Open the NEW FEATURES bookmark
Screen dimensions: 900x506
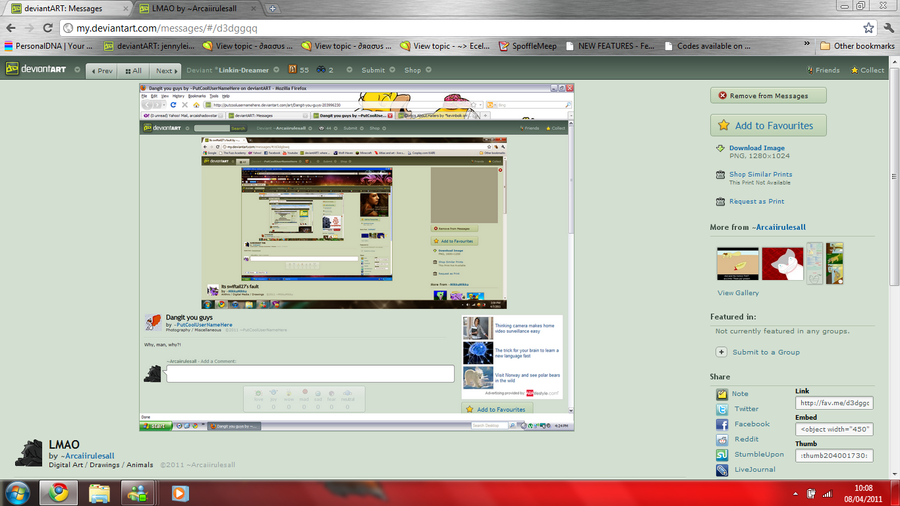click(610, 45)
